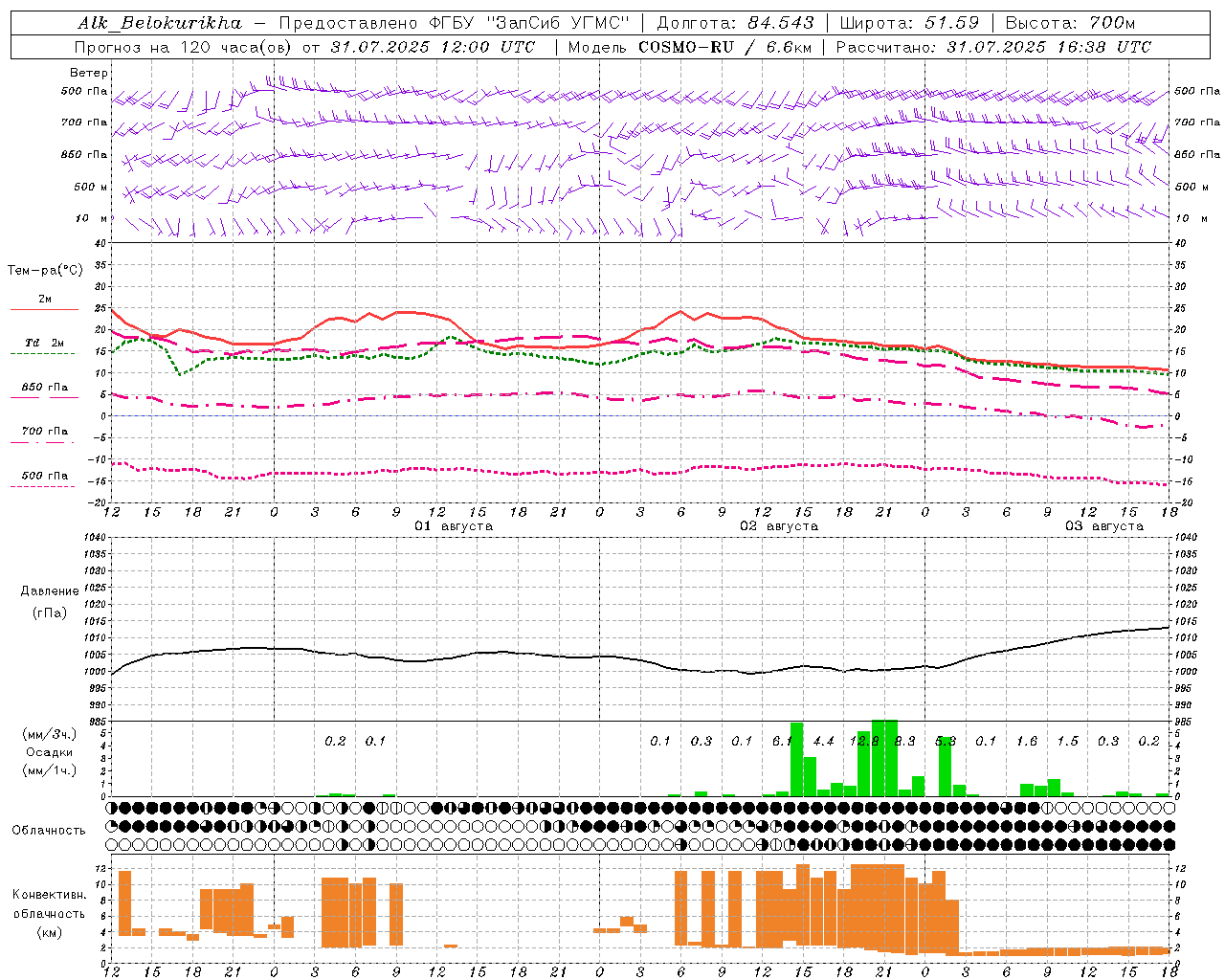The image size is (1225, 980).
Task: Click the 'Высота: 700м' elevation text
Action: 1070,23
